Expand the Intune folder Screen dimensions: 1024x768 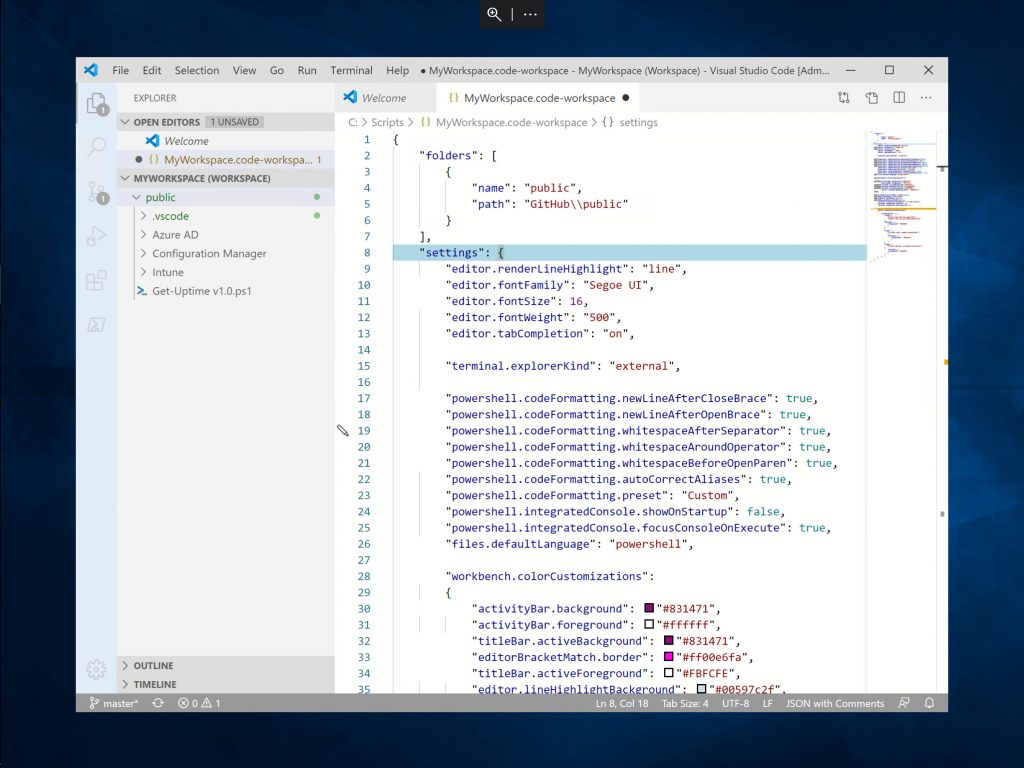tap(143, 272)
